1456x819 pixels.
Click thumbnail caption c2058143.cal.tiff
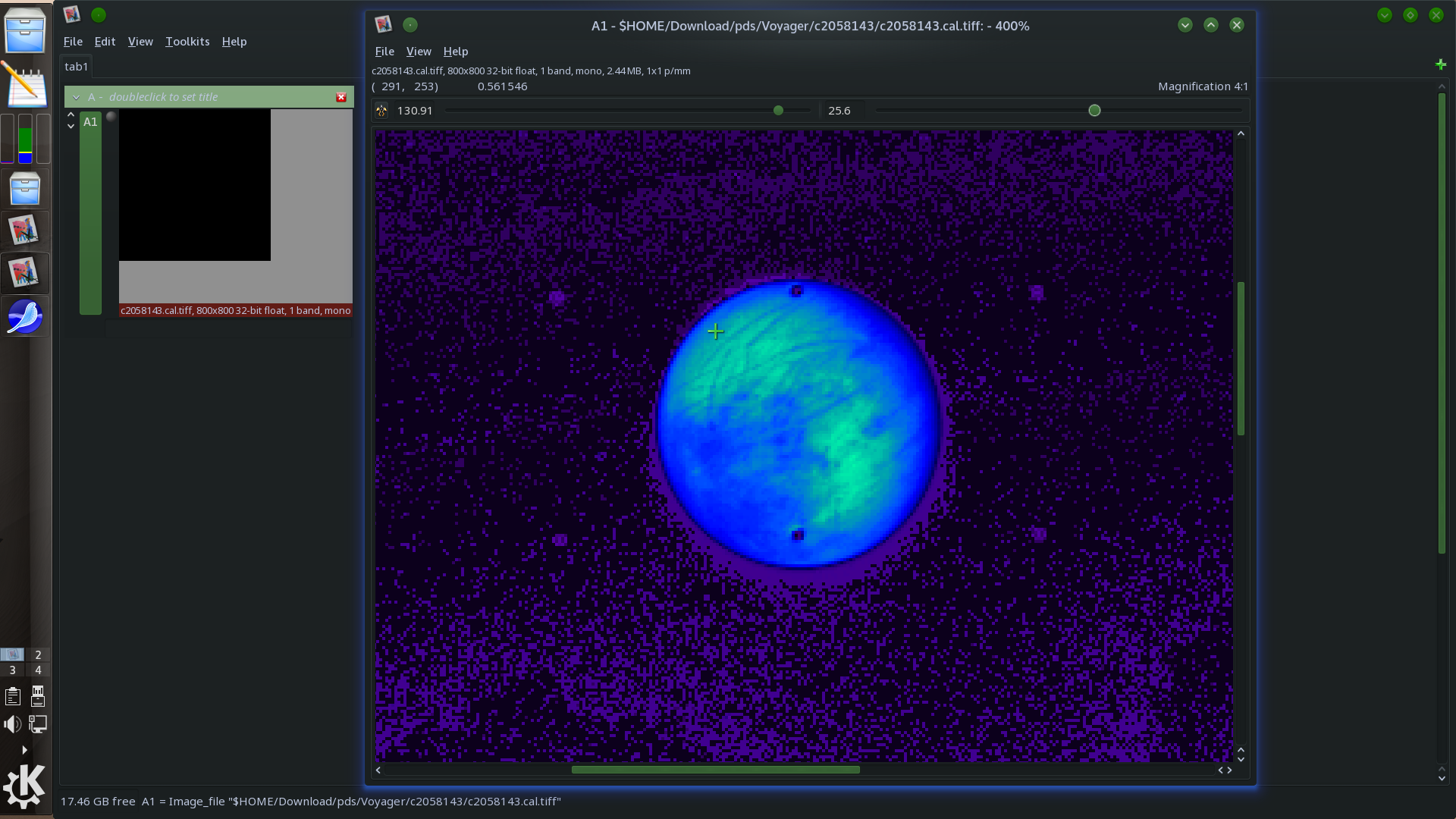[236, 310]
